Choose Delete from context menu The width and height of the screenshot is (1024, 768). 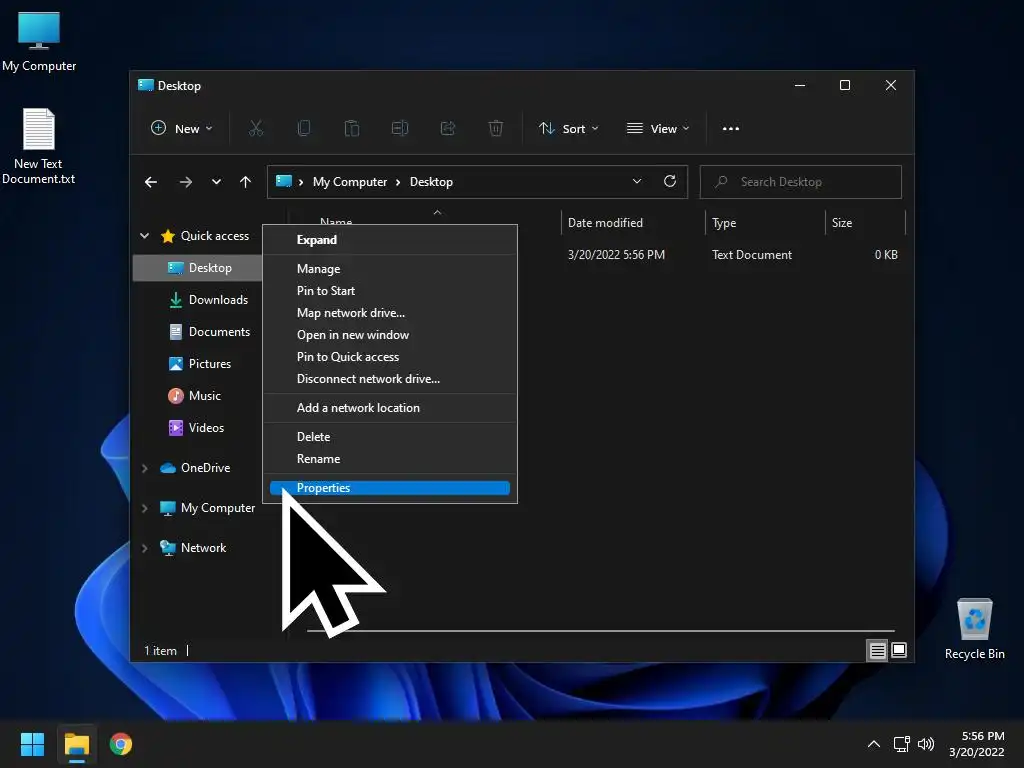[390, 437]
